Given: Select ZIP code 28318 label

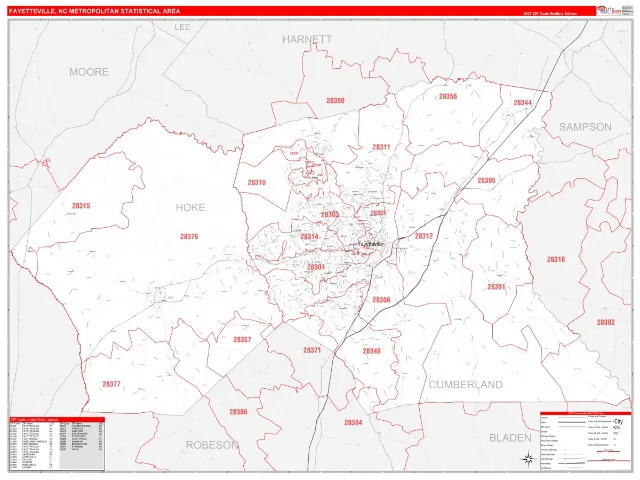Looking at the screenshot, I should click(x=556, y=259).
